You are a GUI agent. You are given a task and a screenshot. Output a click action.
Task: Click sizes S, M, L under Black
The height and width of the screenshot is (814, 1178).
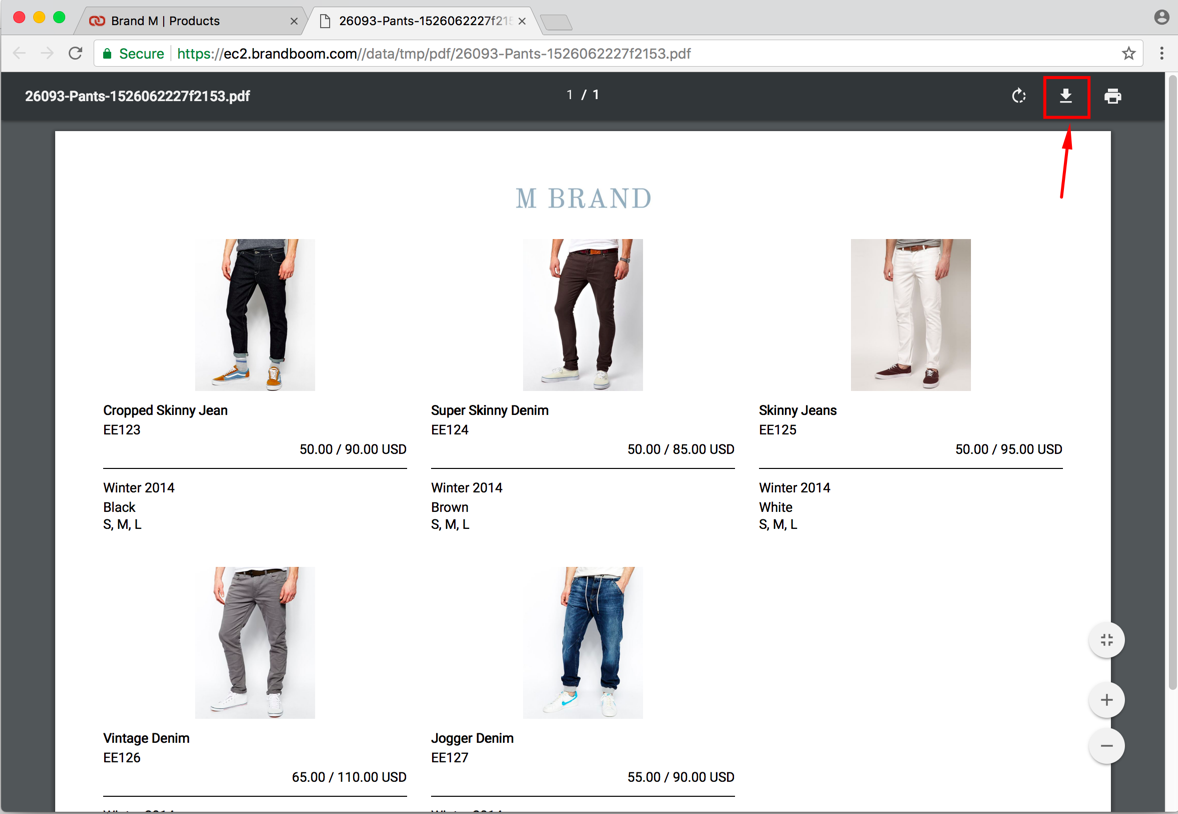(122, 525)
